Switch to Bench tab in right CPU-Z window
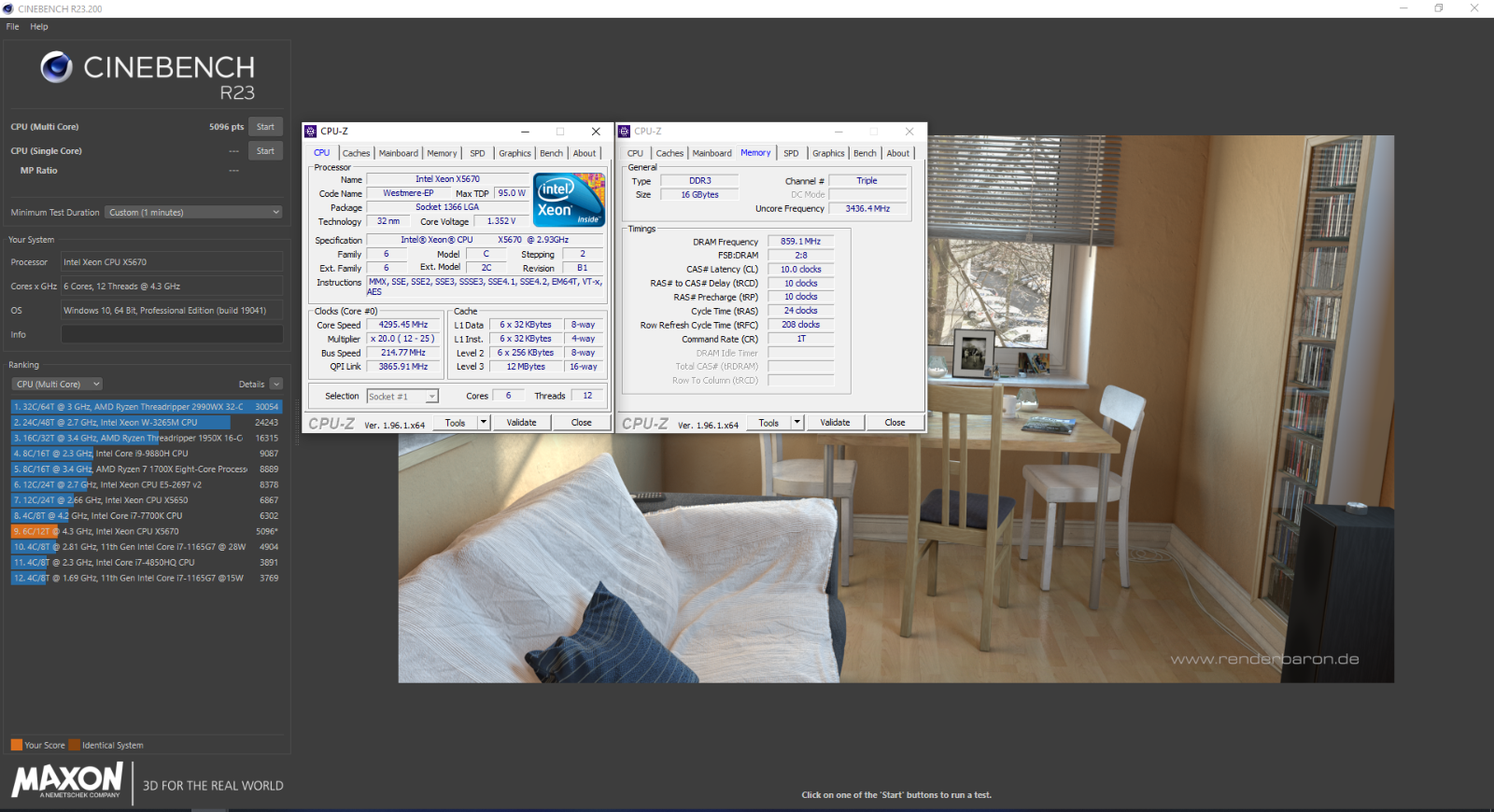Screen dimensions: 1494x812 tap(866, 153)
